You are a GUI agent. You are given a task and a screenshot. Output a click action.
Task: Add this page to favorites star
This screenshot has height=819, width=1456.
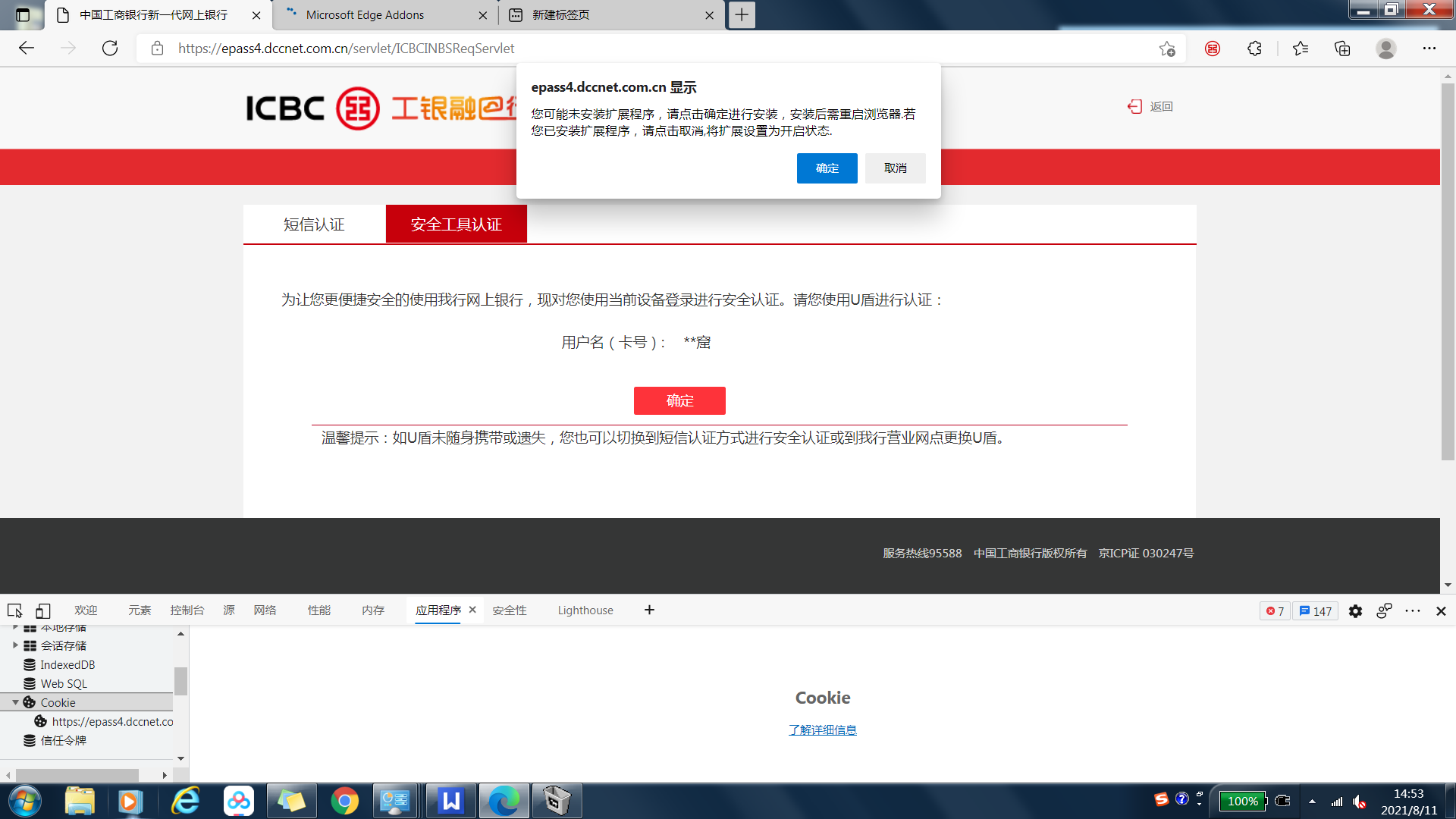pos(1166,49)
